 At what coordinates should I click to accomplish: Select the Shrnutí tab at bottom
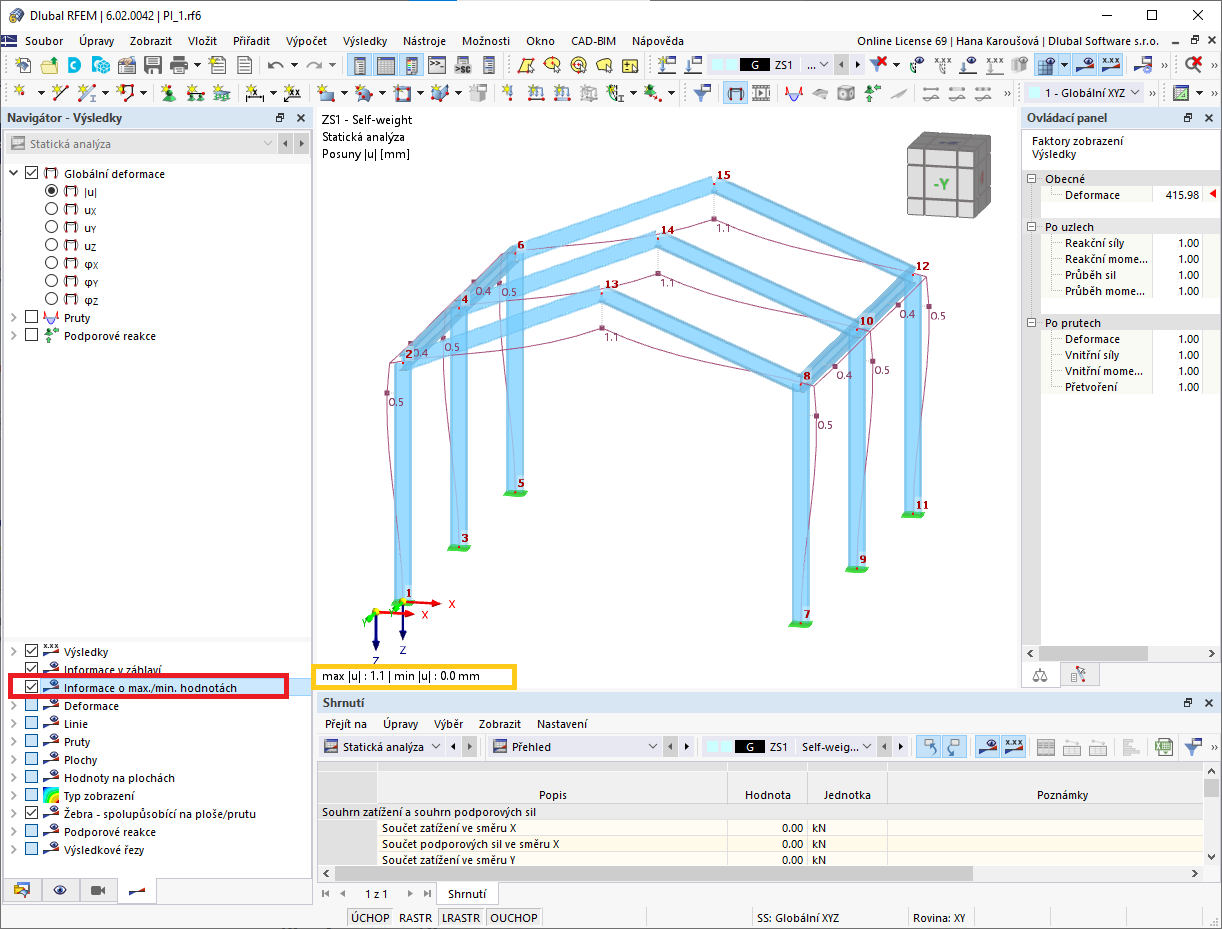(468, 893)
